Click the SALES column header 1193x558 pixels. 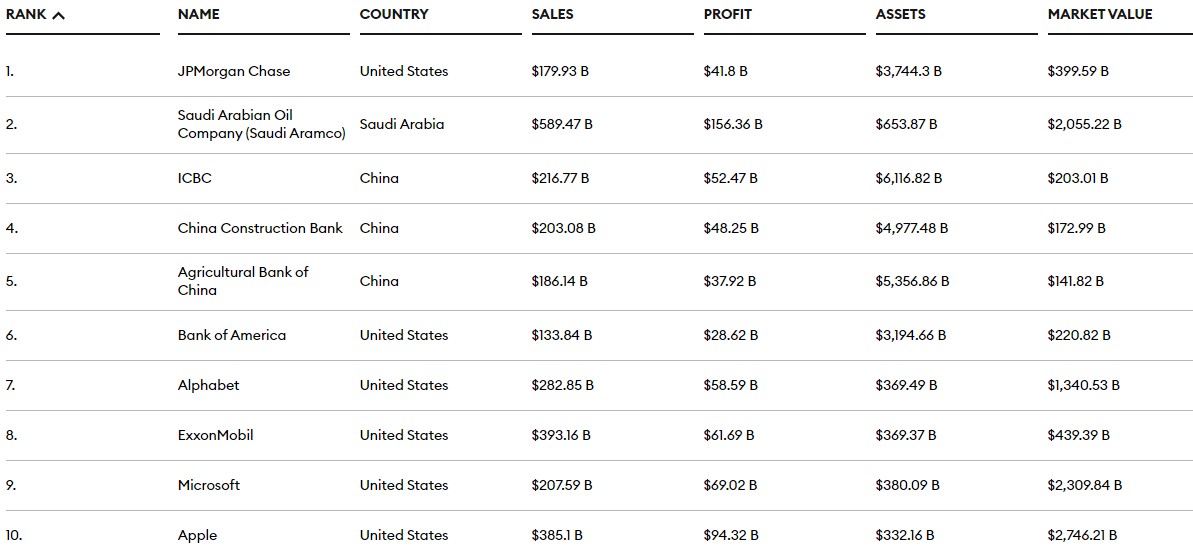point(552,14)
